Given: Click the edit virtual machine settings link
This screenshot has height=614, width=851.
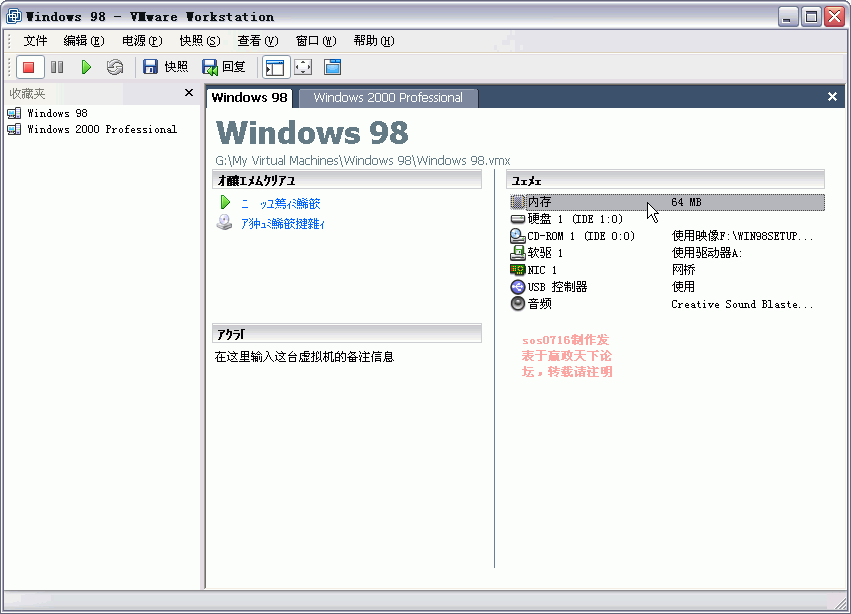Looking at the screenshot, I should (x=283, y=224).
